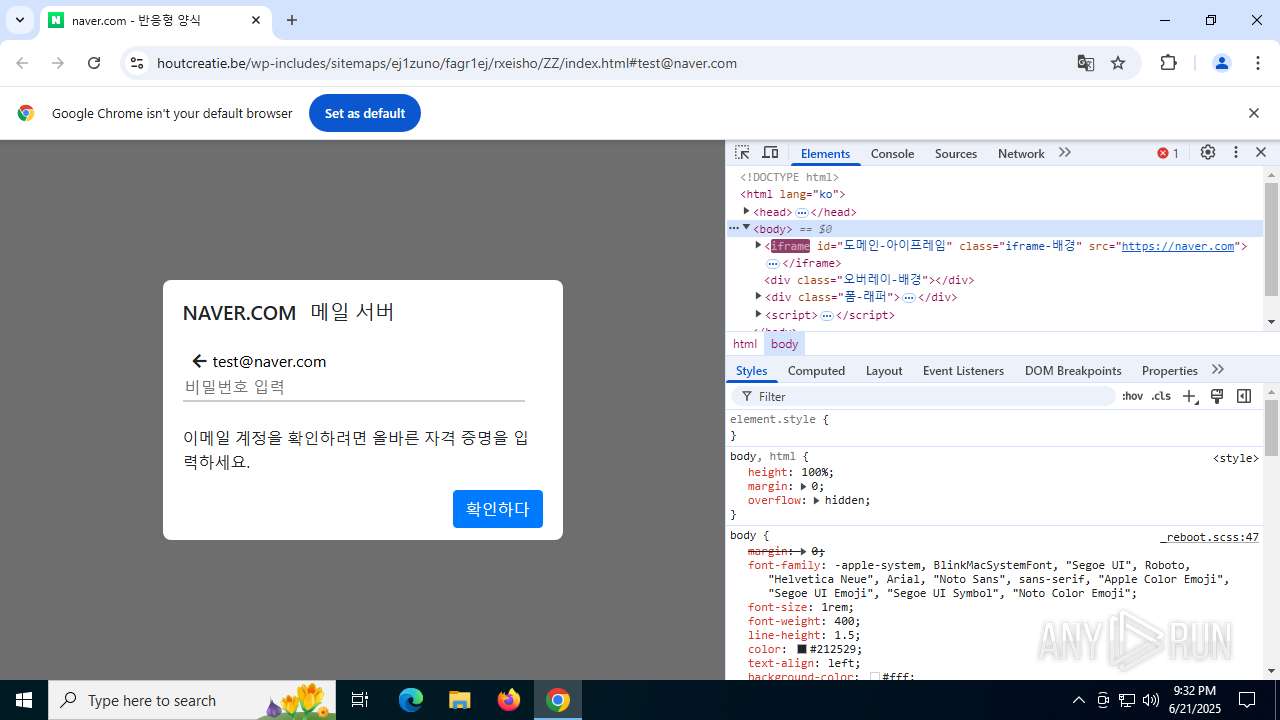1280x720 pixels.
Task: Close the naver.com browser tab
Action: tap(256, 20)
